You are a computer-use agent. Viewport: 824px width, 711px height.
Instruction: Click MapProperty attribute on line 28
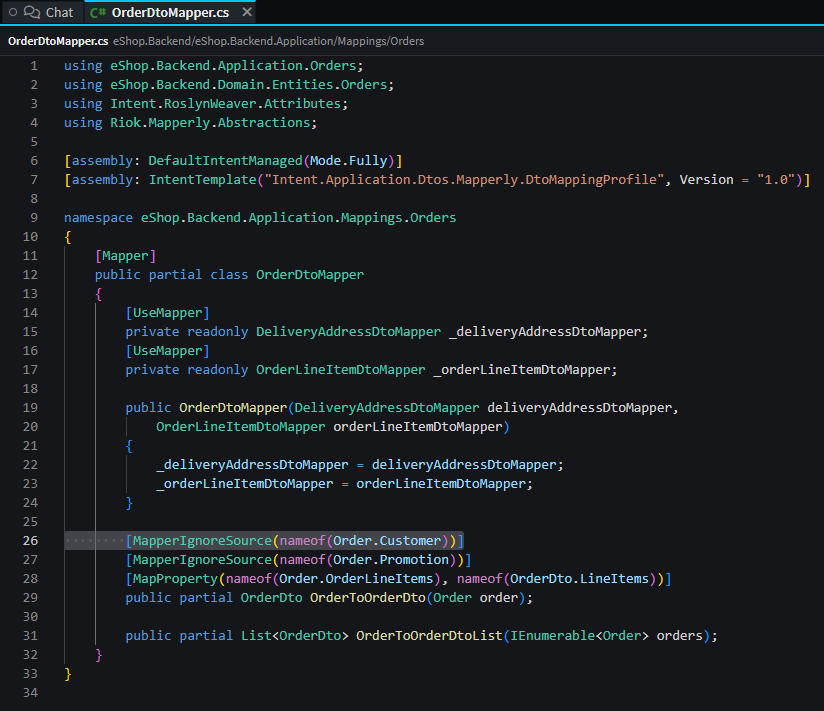[x=175, y=579]
